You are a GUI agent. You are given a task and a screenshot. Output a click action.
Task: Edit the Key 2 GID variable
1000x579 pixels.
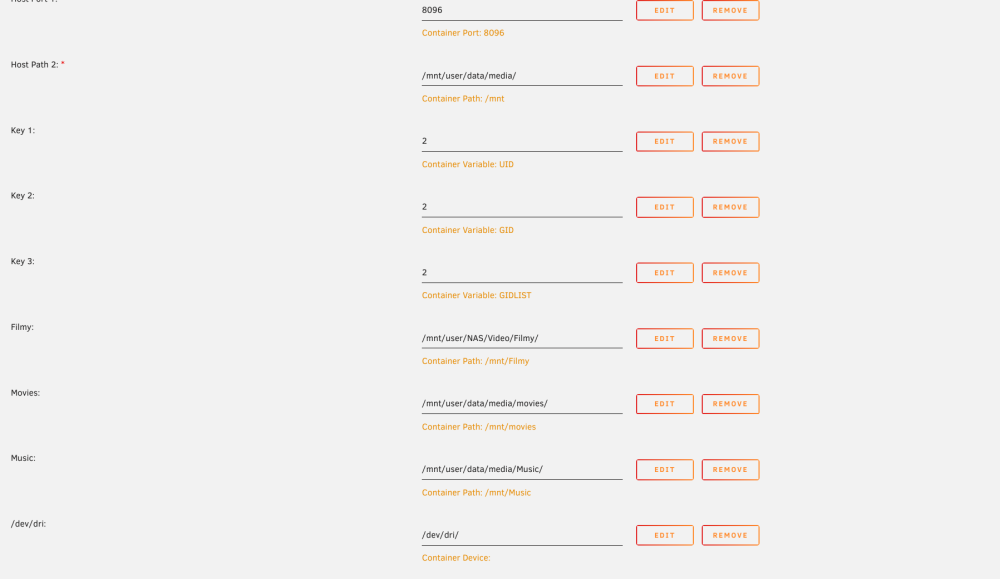[665, 207]
